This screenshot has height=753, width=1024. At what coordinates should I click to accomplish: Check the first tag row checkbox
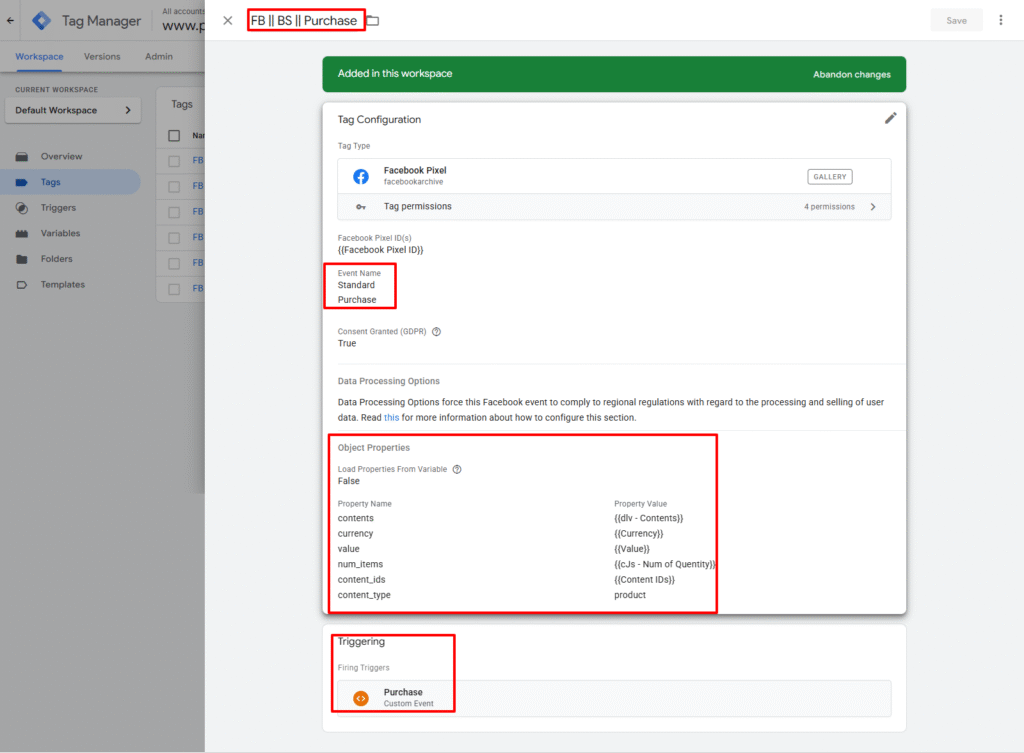click(174, 161)
